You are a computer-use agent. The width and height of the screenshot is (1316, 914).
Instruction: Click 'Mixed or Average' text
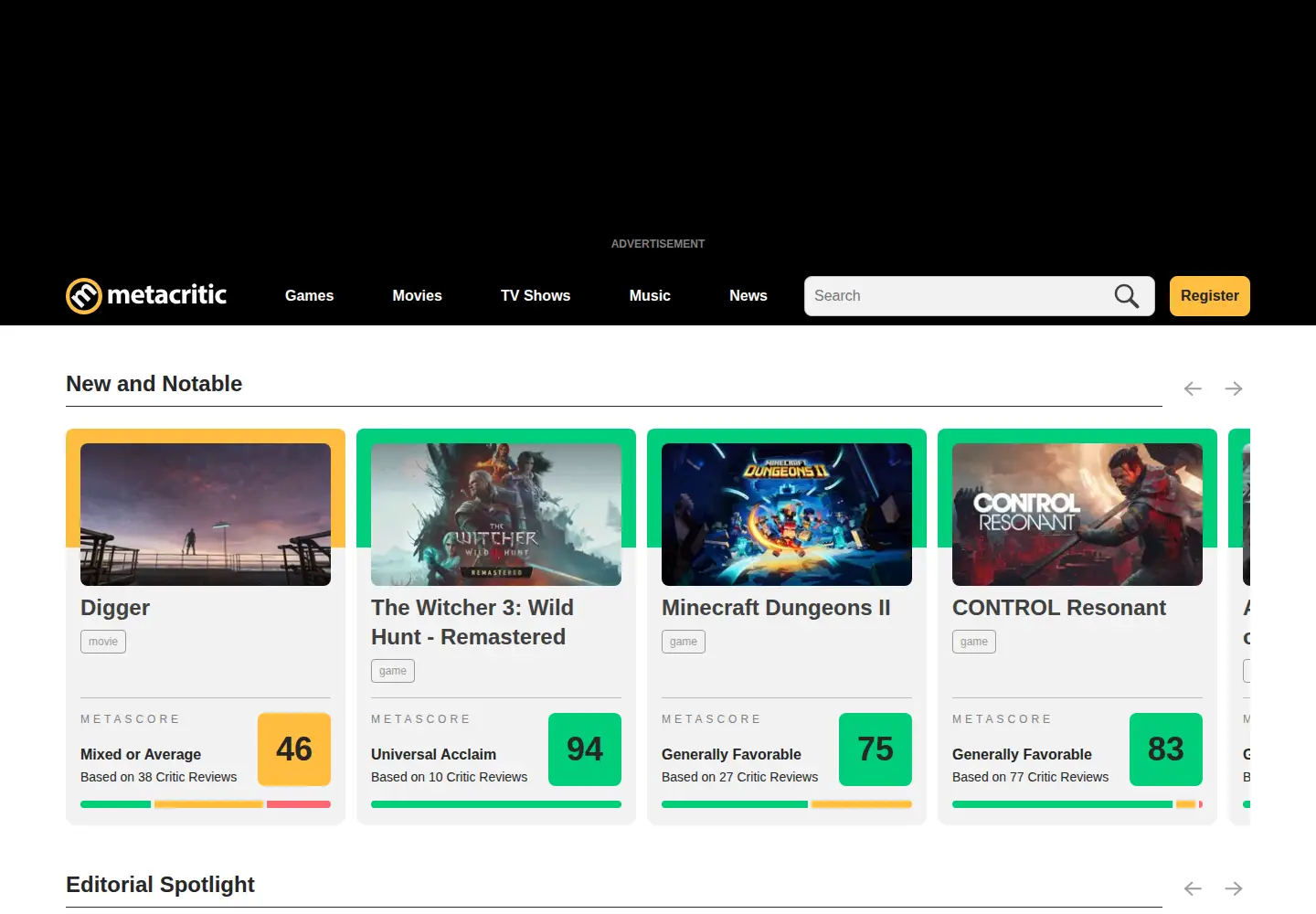click(x=141, y=754)
